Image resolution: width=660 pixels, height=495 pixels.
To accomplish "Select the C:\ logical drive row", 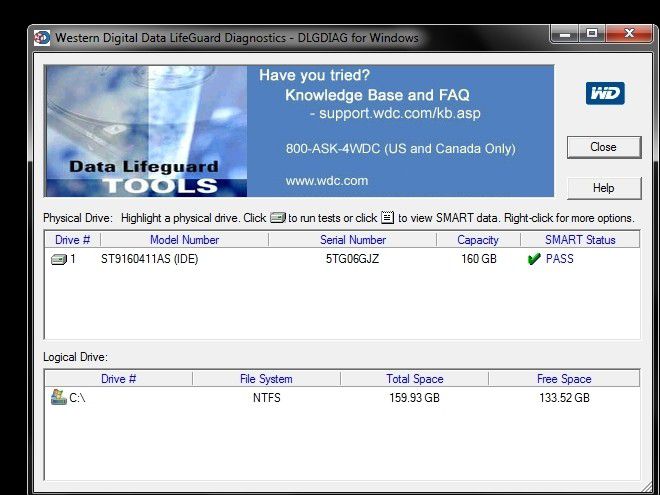I will coord(342,397).
